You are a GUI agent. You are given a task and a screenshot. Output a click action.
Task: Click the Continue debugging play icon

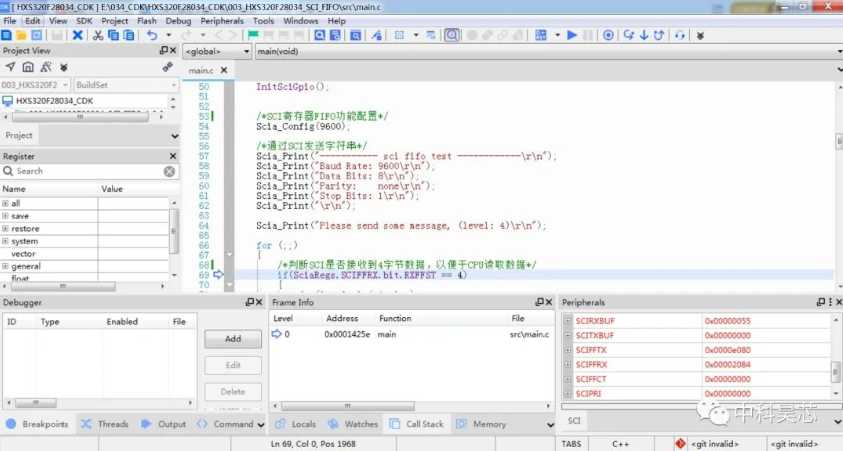(x=572, y=35)
